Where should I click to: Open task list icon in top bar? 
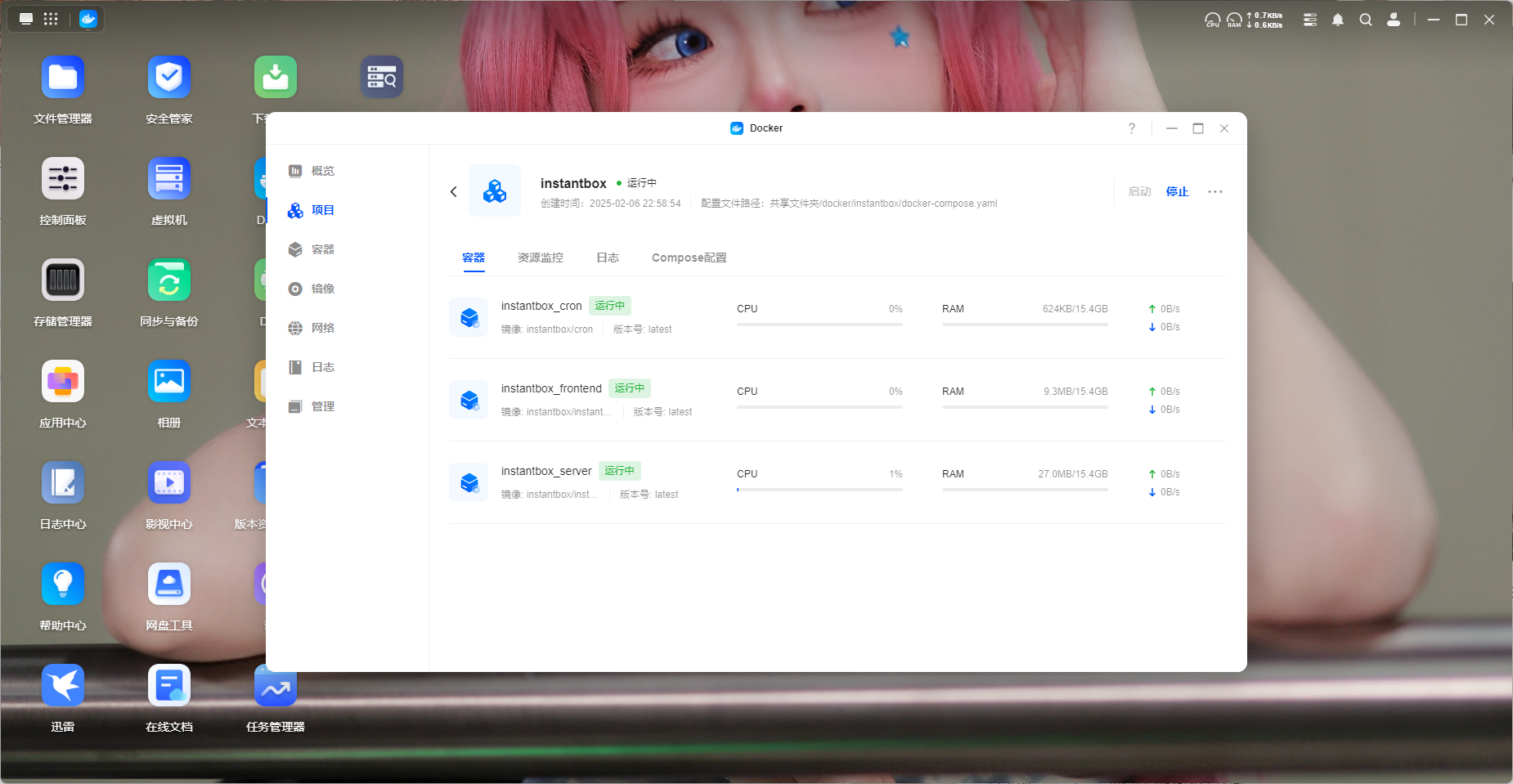pos(1310,20)
